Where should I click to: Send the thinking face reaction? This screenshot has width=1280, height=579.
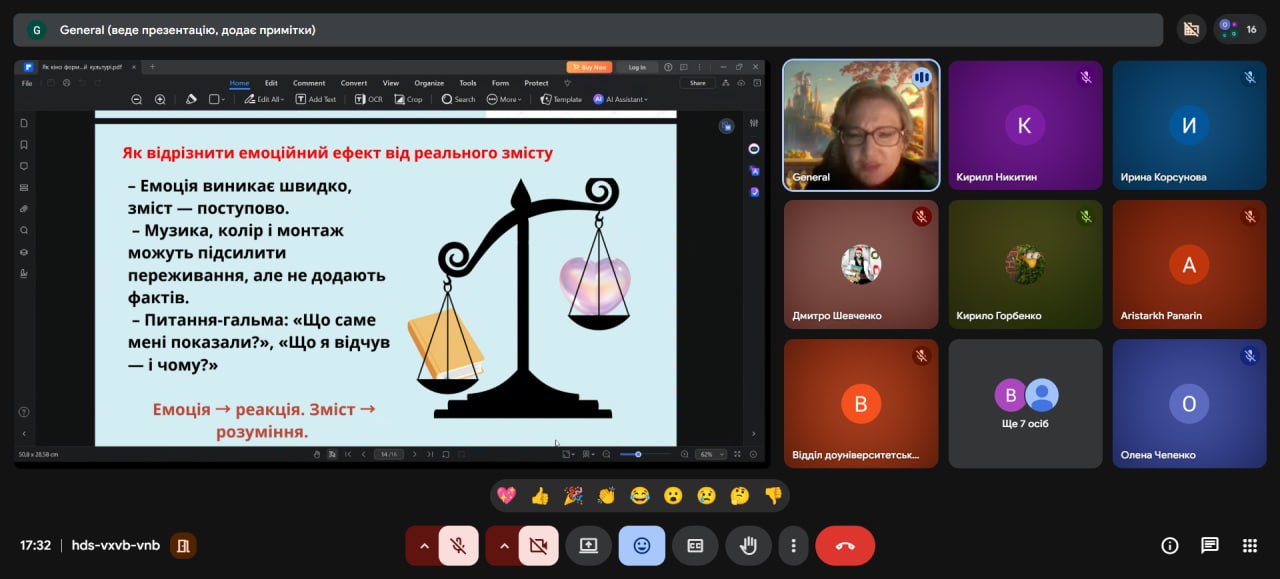(x=739, y=495)
